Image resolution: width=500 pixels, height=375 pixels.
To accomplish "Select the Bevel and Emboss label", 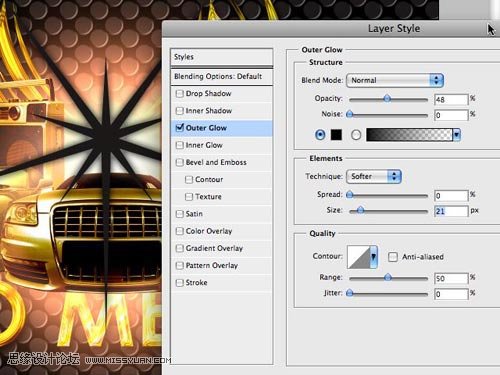I will point(216,162).
